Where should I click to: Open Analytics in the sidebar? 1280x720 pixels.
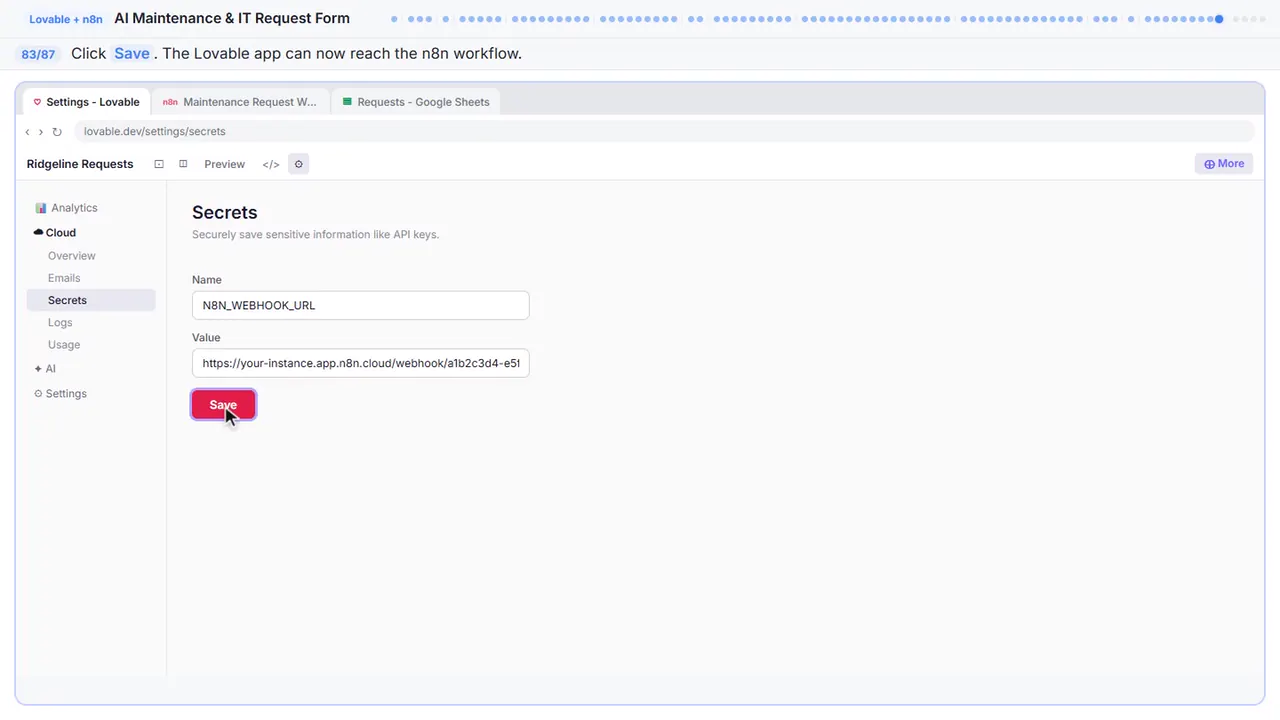pyautogui.click(x=66, y=208)
